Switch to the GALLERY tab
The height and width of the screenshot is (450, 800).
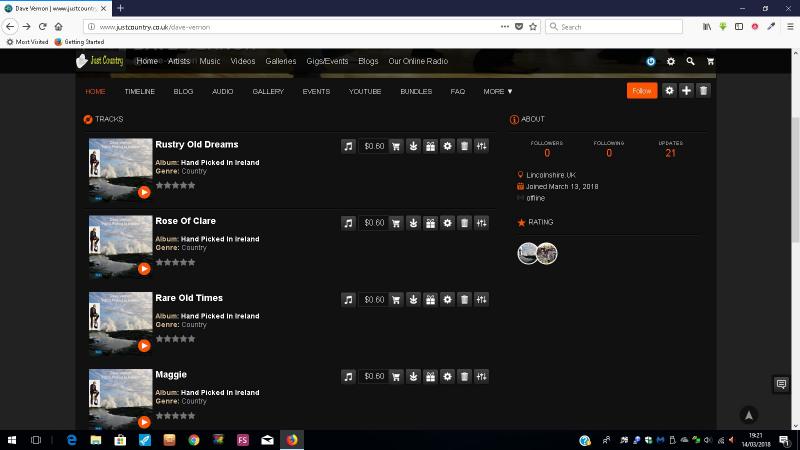coord(268,92)
